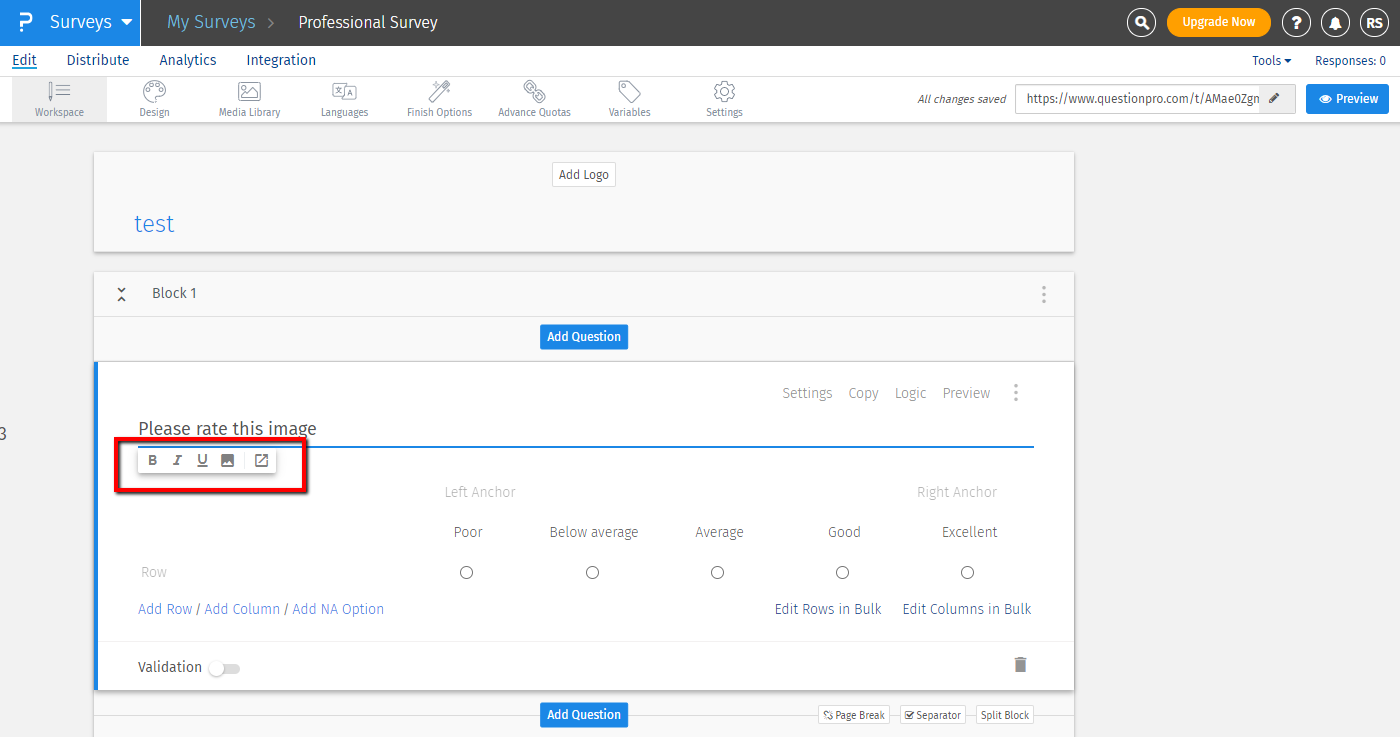Click the Bold formatting icon
The height and width of the screenshot is (738, 1400).
tap(153, 461)
